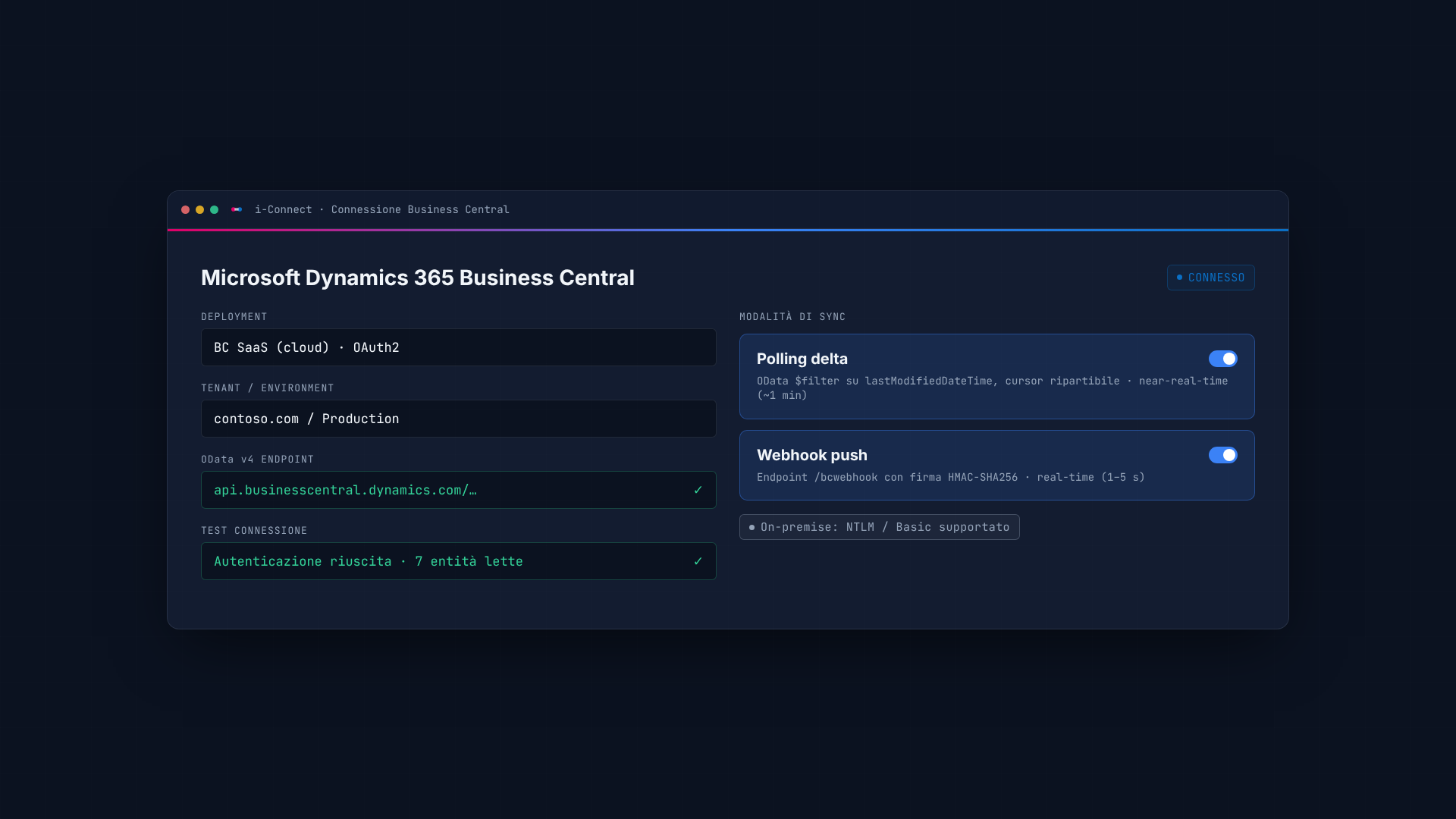The width and height of the screenshot is (1456, 819).
Task: Click the MODALITÀ DI SYNC label
Action: click(x=792, y=317)
